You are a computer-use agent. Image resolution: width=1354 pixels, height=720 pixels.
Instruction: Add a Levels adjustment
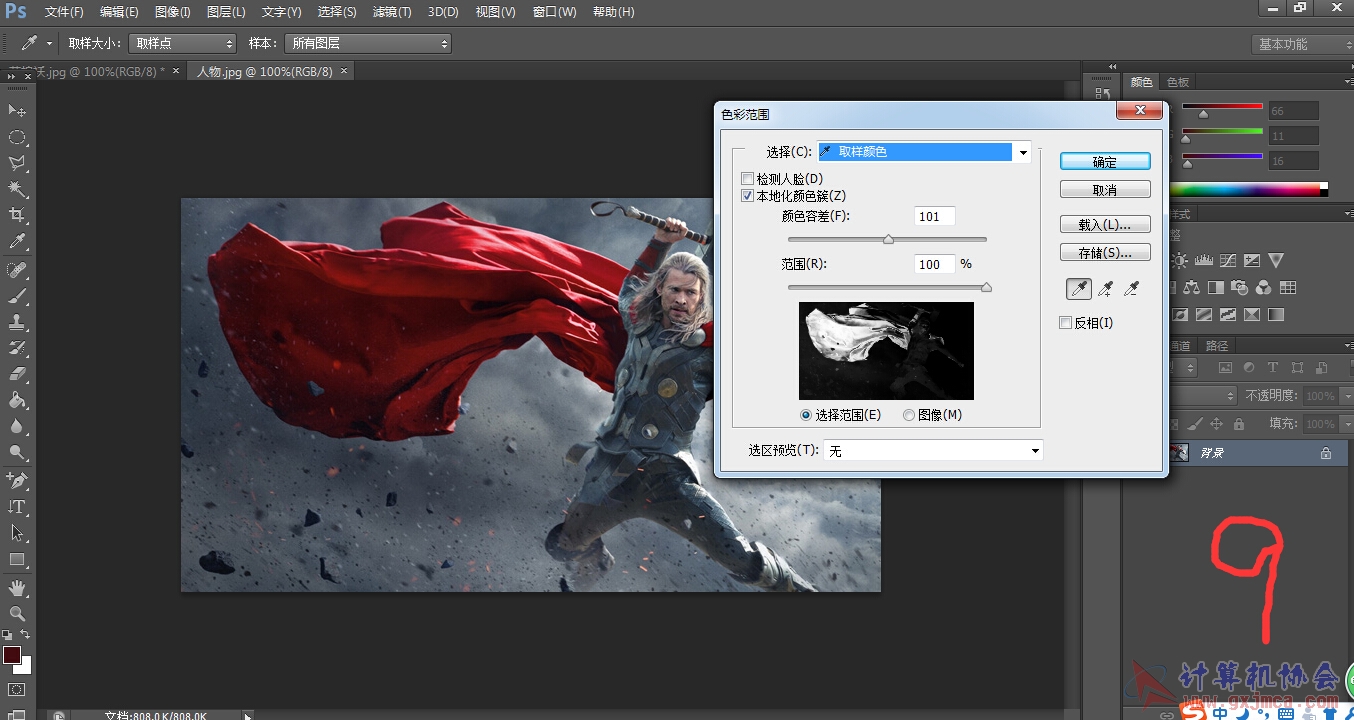(1204, 261)
